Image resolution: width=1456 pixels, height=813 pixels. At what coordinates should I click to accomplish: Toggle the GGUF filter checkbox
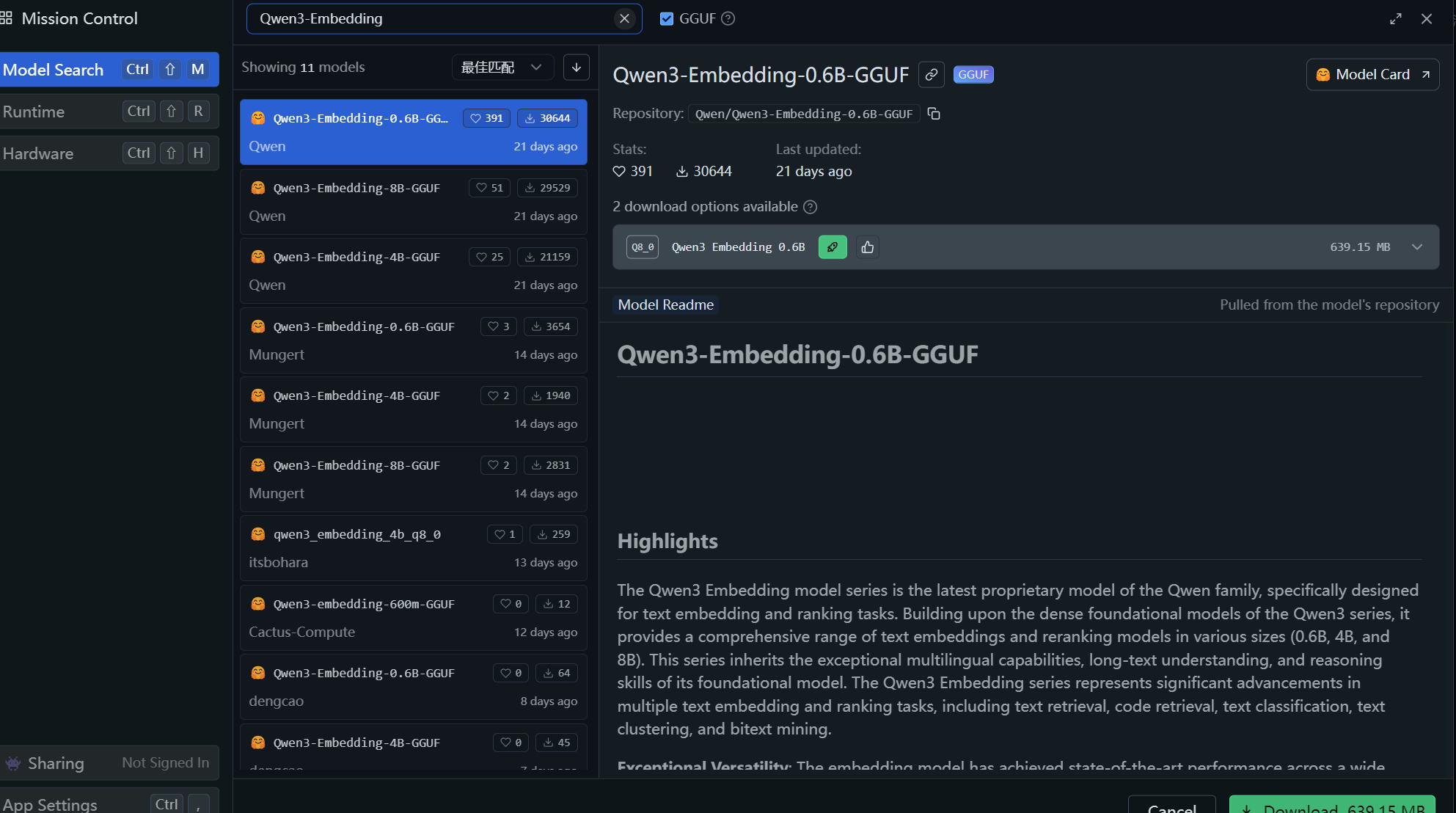coord(666,19)
